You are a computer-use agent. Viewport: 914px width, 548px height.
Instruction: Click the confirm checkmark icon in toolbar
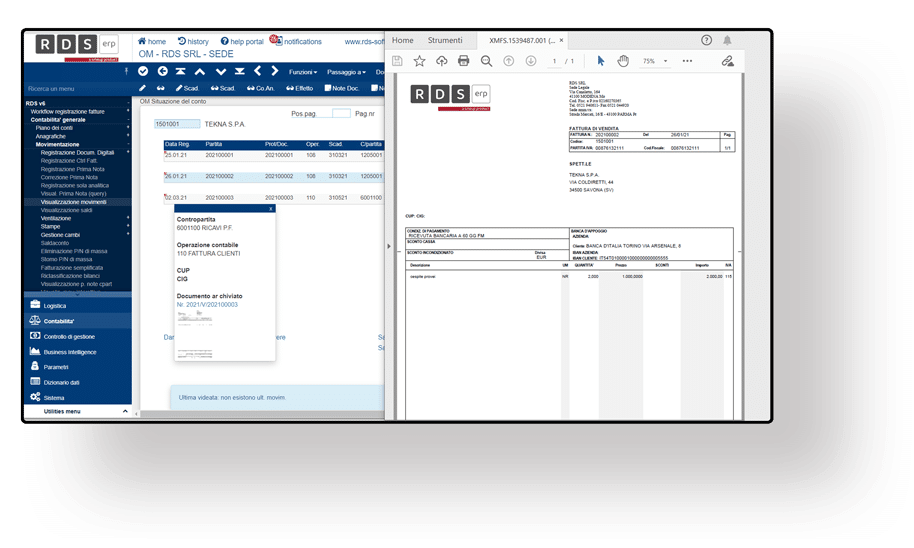(143, 72)
